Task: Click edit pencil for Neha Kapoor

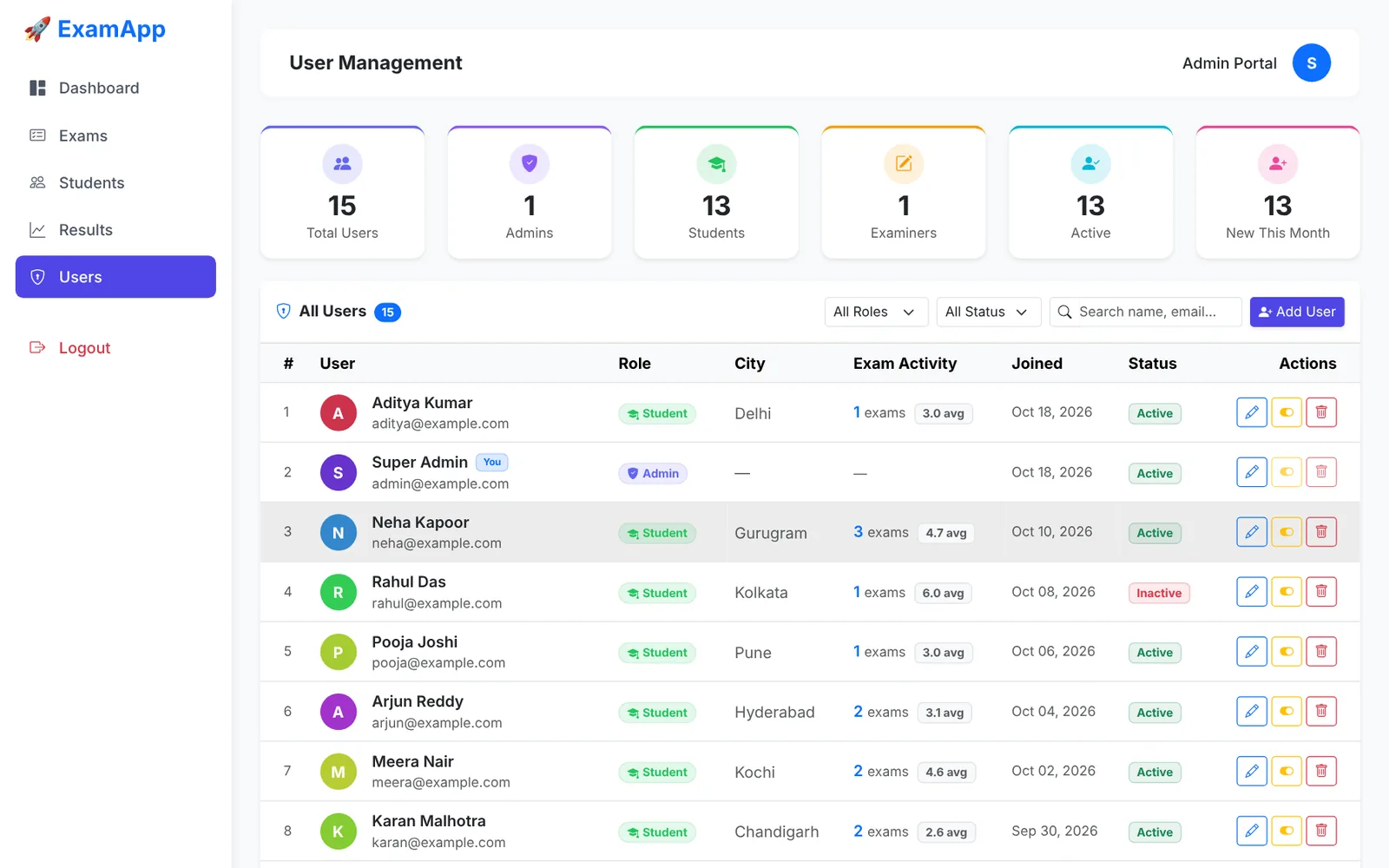Action: [1252, 532]
